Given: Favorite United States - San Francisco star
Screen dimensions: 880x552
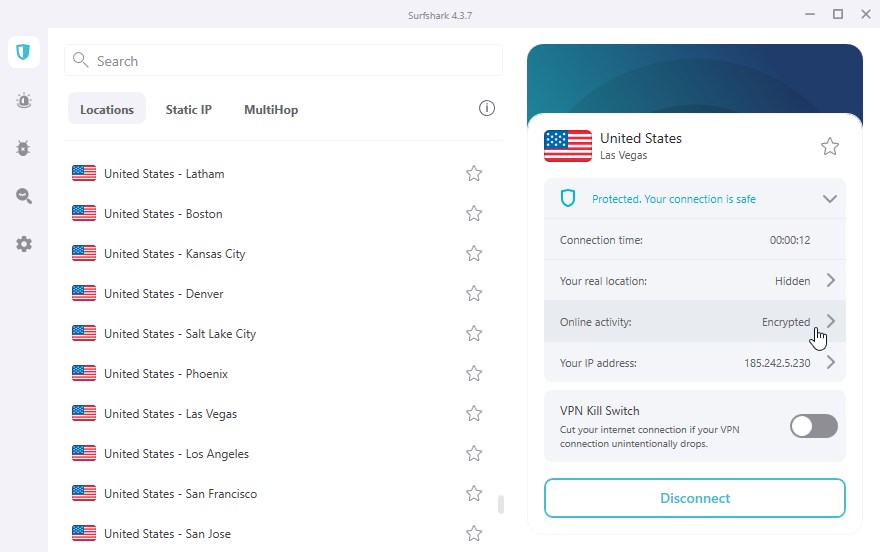Looking at the screenshot, I should (474, 494).
